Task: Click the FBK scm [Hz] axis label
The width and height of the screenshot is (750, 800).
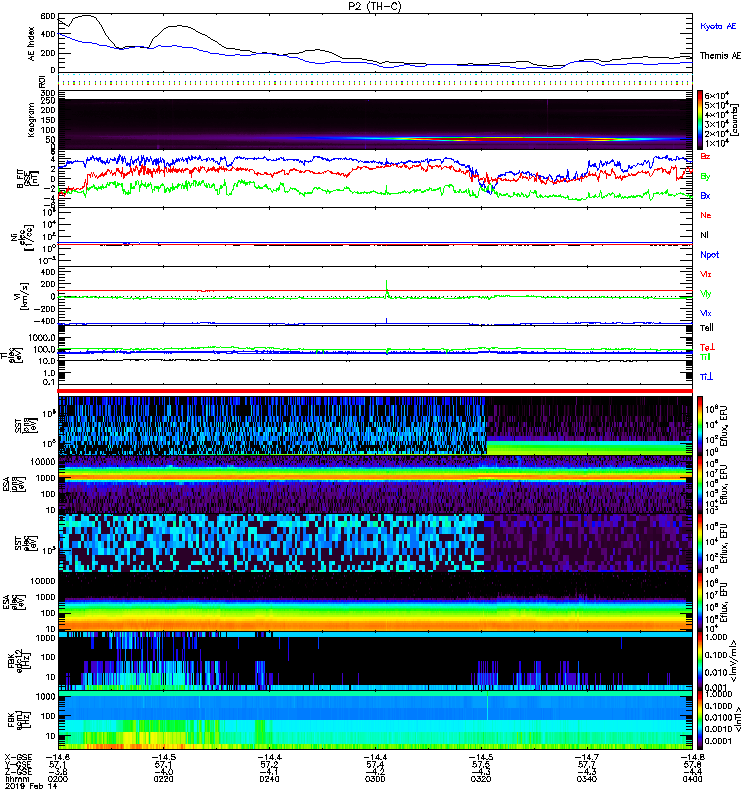Action: pos(17,719)
